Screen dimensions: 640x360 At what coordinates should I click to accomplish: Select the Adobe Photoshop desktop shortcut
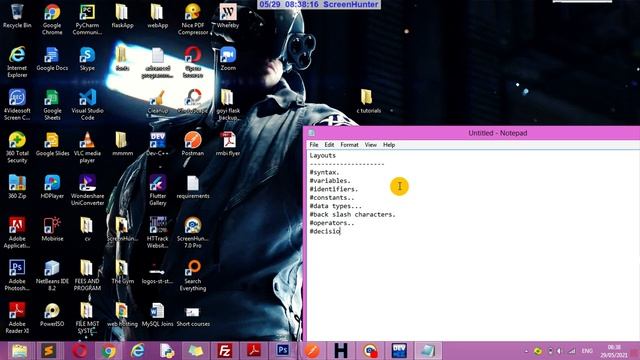pos(17,276)
